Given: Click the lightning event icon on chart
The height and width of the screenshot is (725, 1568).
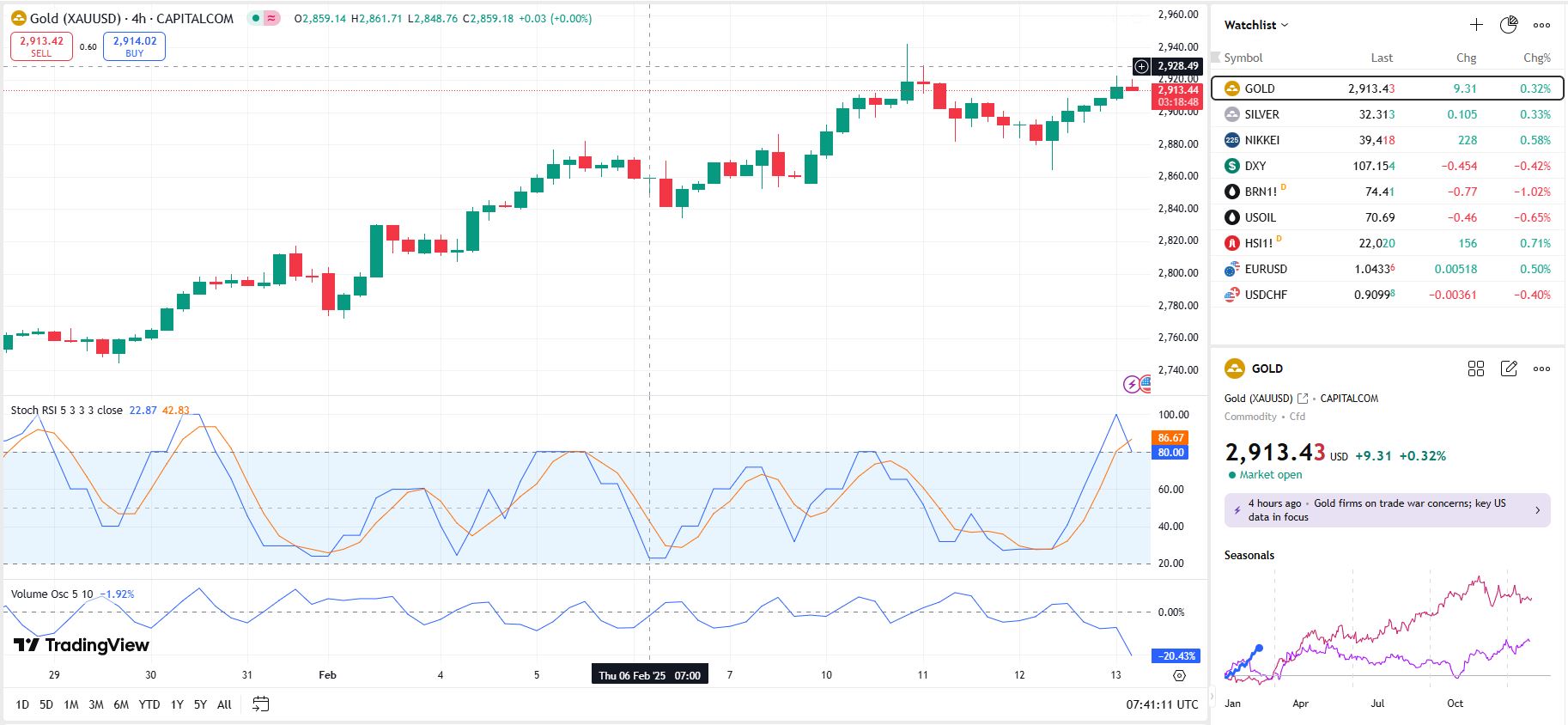Looking at the screenshot, I should point(1132,384).
